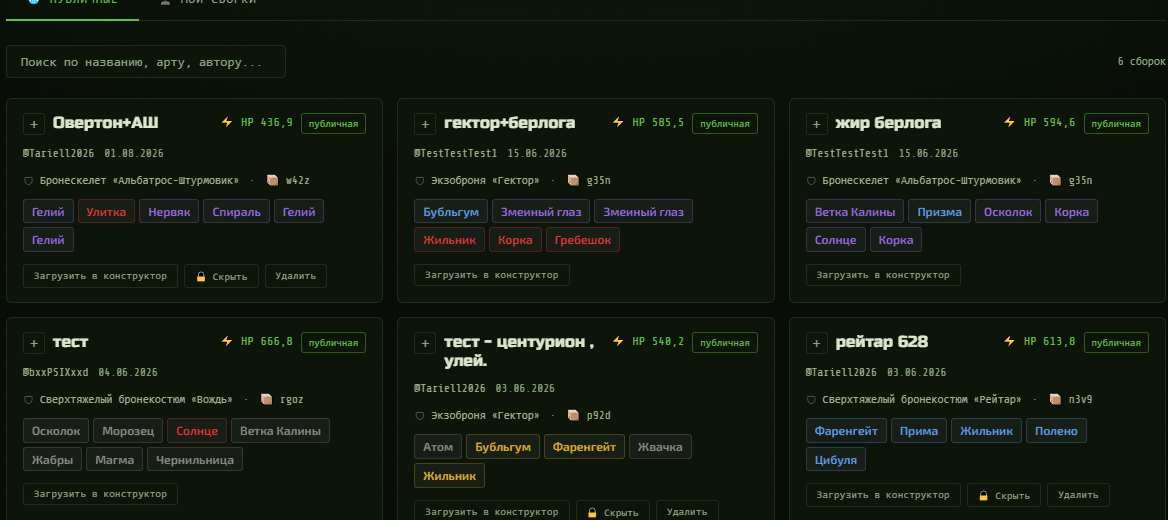Click the container icon in the гектор+берлога card
The height and width of the screenshot is (520, 1168).
(573, 180)
